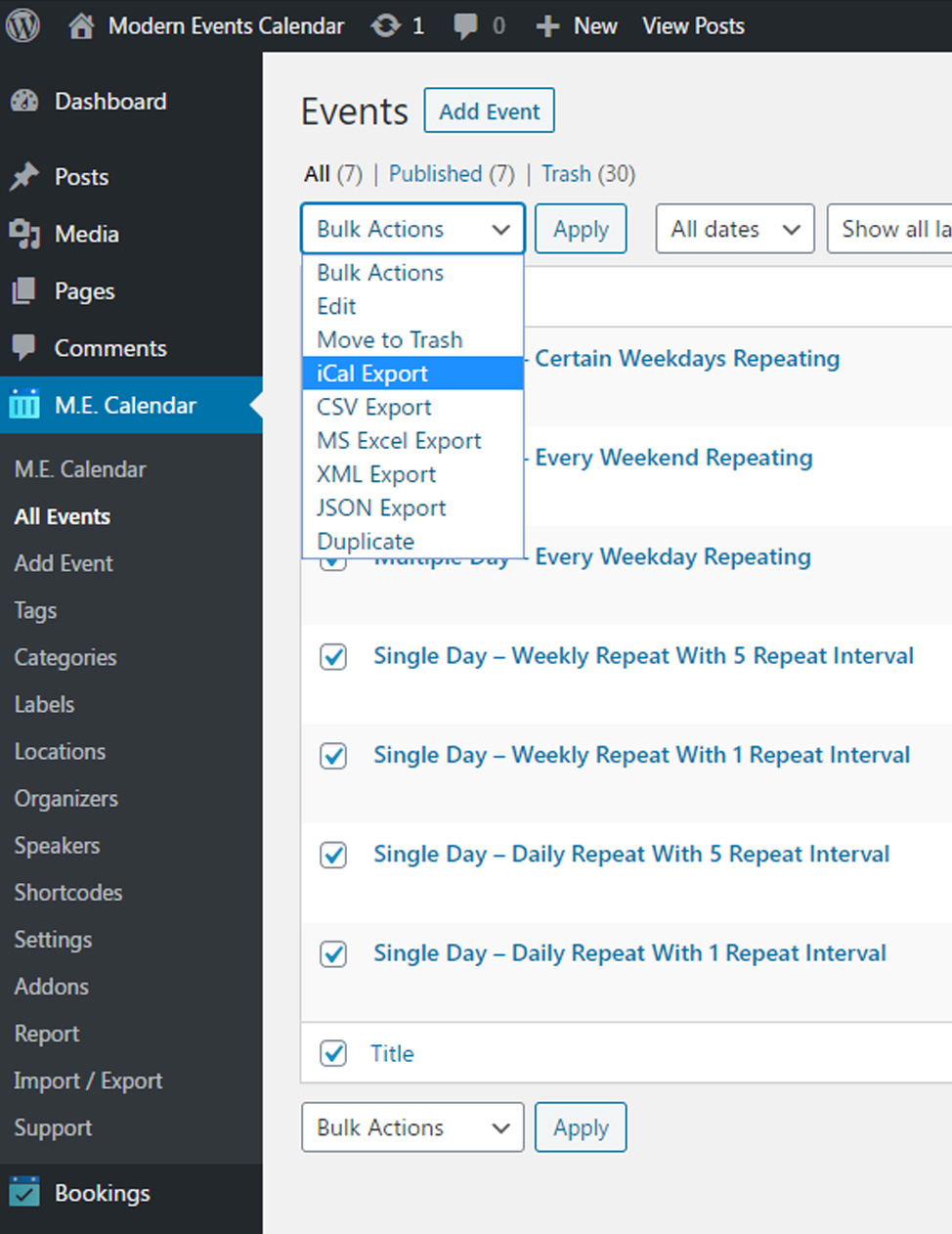Uncheck Daily Repeat With 1 Repeat Interval checkbox
The image size is (952, 1234).
333,953
